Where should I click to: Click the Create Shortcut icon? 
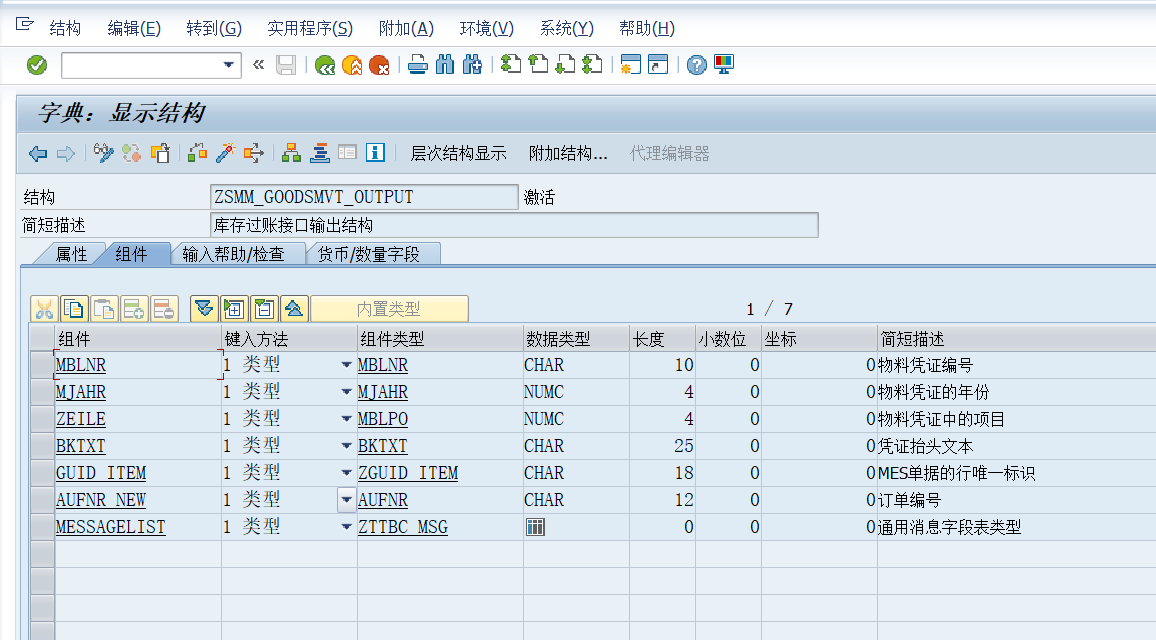pyautogui.click(x=658, y=65)
